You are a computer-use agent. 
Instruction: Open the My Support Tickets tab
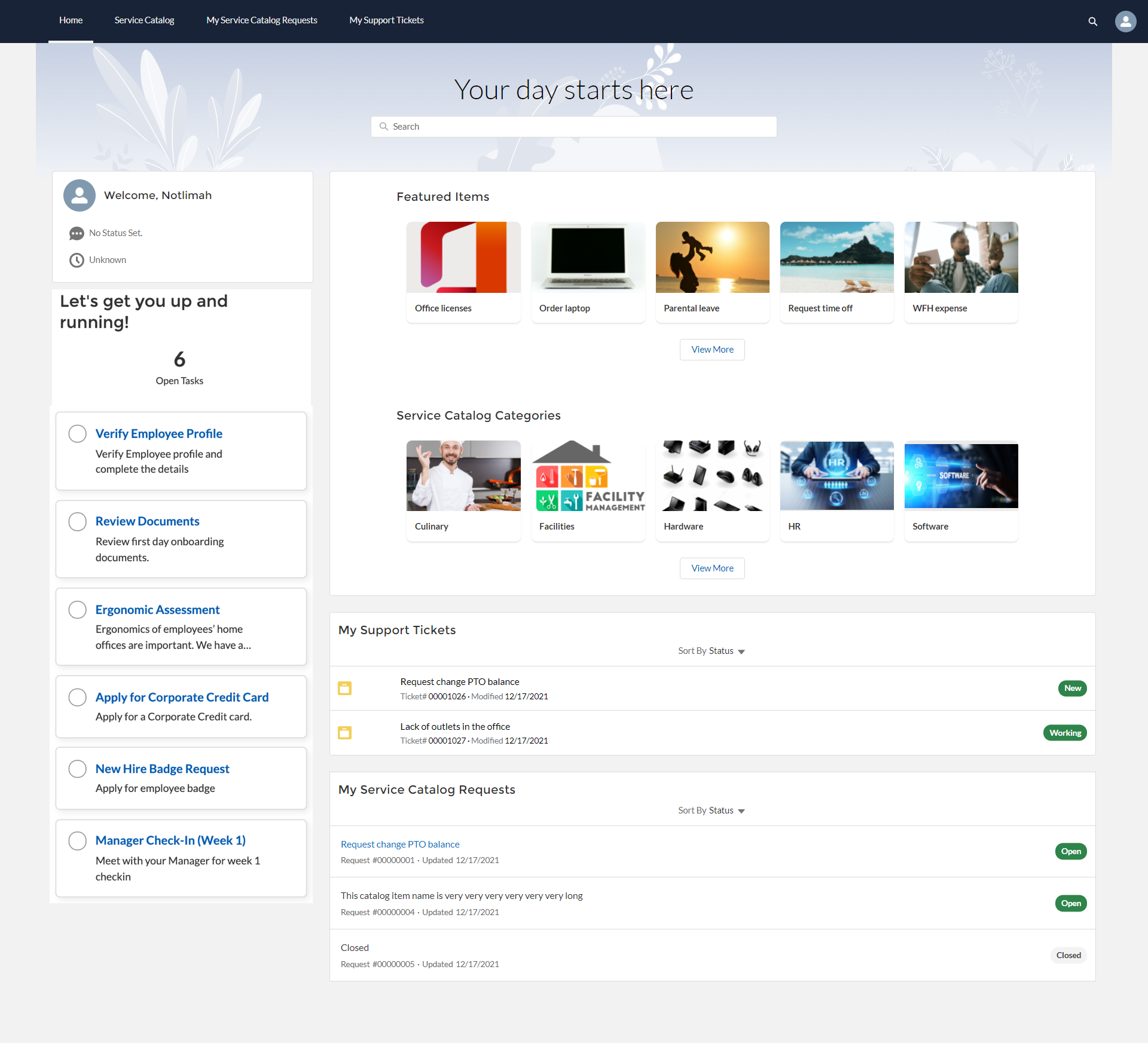(x=386, y=20)
